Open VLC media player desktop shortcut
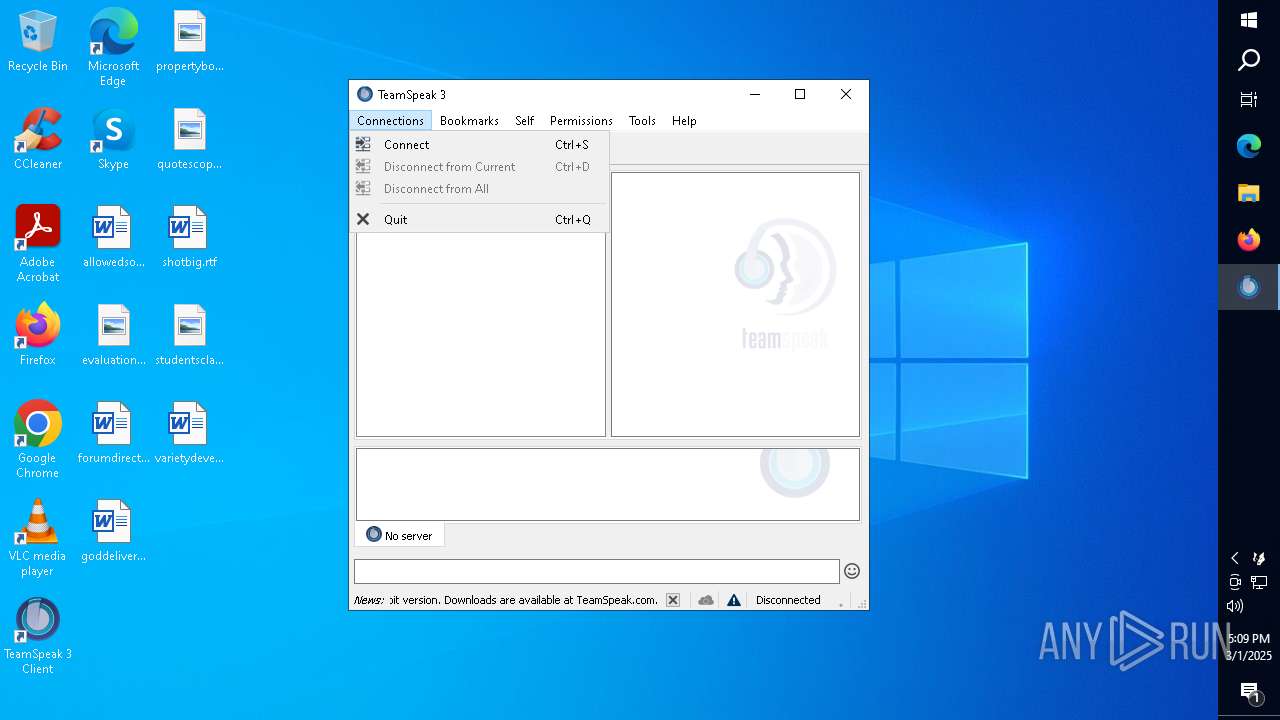The image size is (1280, 720). [38, 538]
